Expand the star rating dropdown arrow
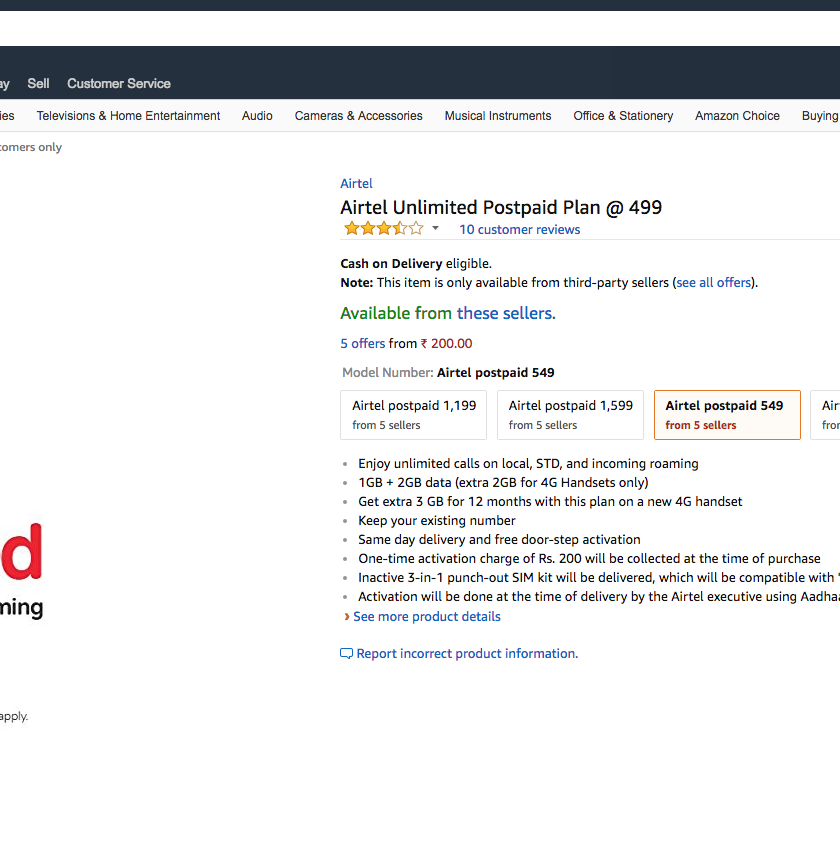 click(x=435, y=229)
